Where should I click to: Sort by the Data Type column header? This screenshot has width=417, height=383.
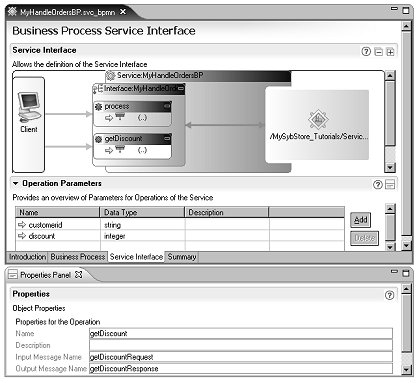(x=142, y=212)
